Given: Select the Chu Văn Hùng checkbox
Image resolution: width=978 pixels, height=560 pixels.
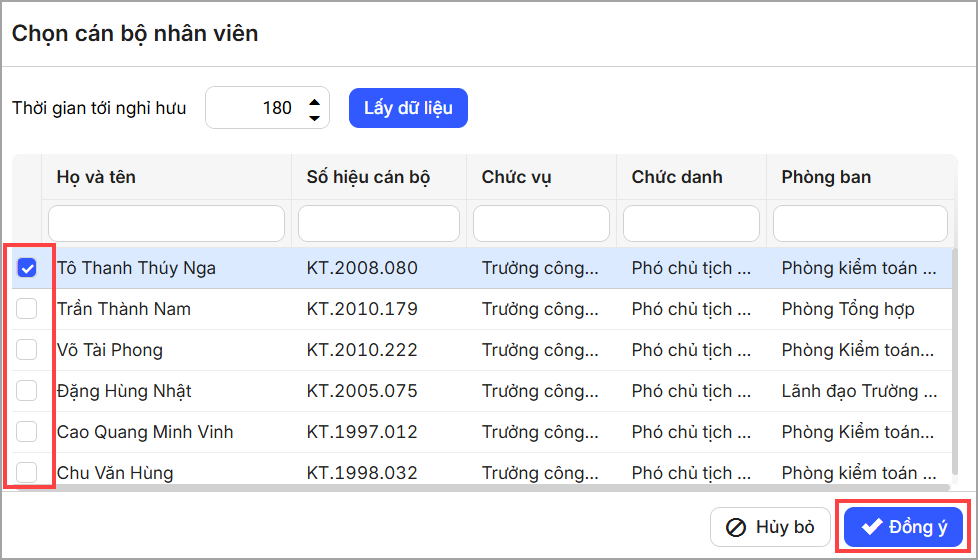Looking at the screenshot, I should 27,472.
